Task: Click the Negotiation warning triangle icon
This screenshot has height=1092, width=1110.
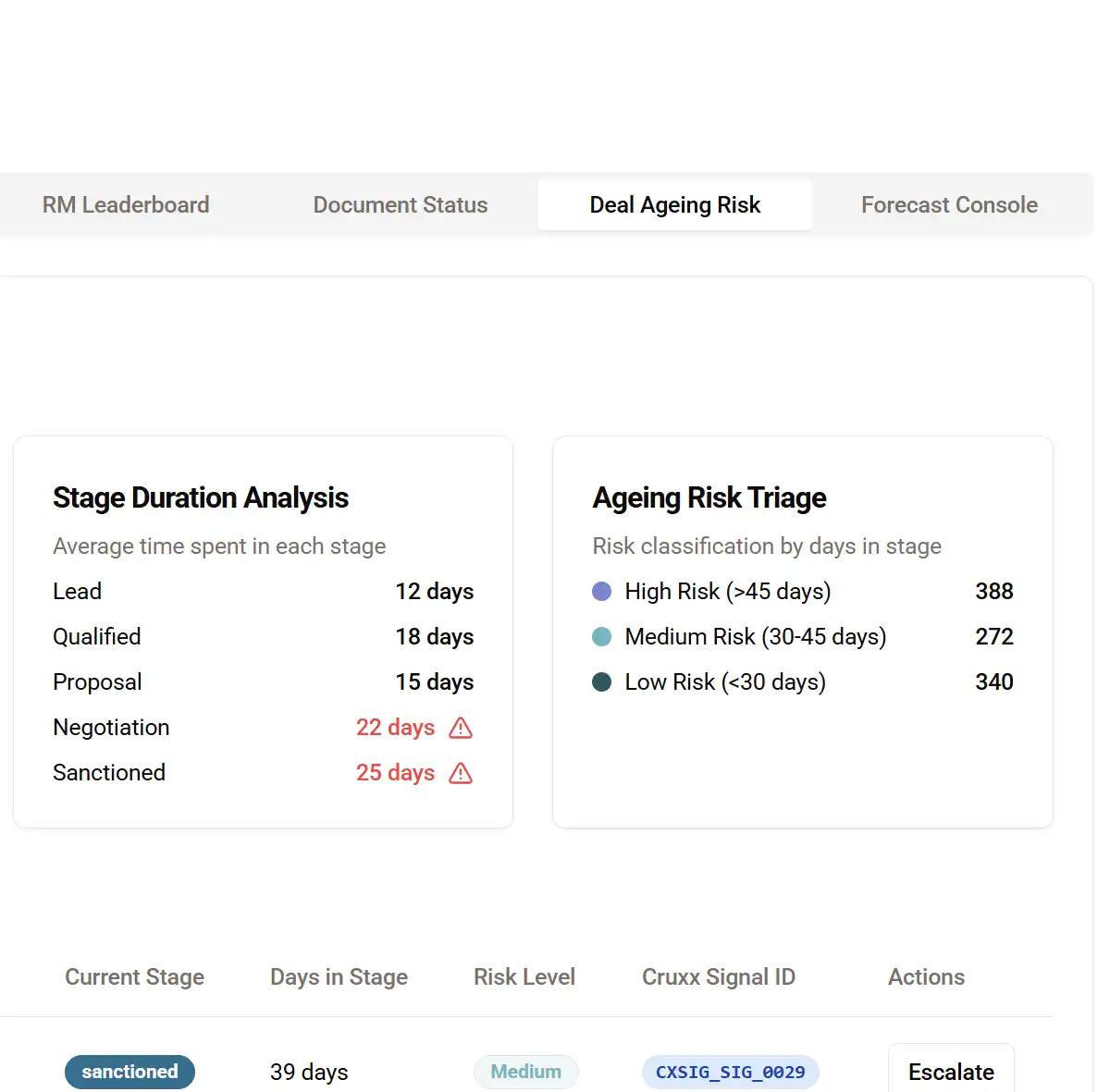Action: [461, 729]
